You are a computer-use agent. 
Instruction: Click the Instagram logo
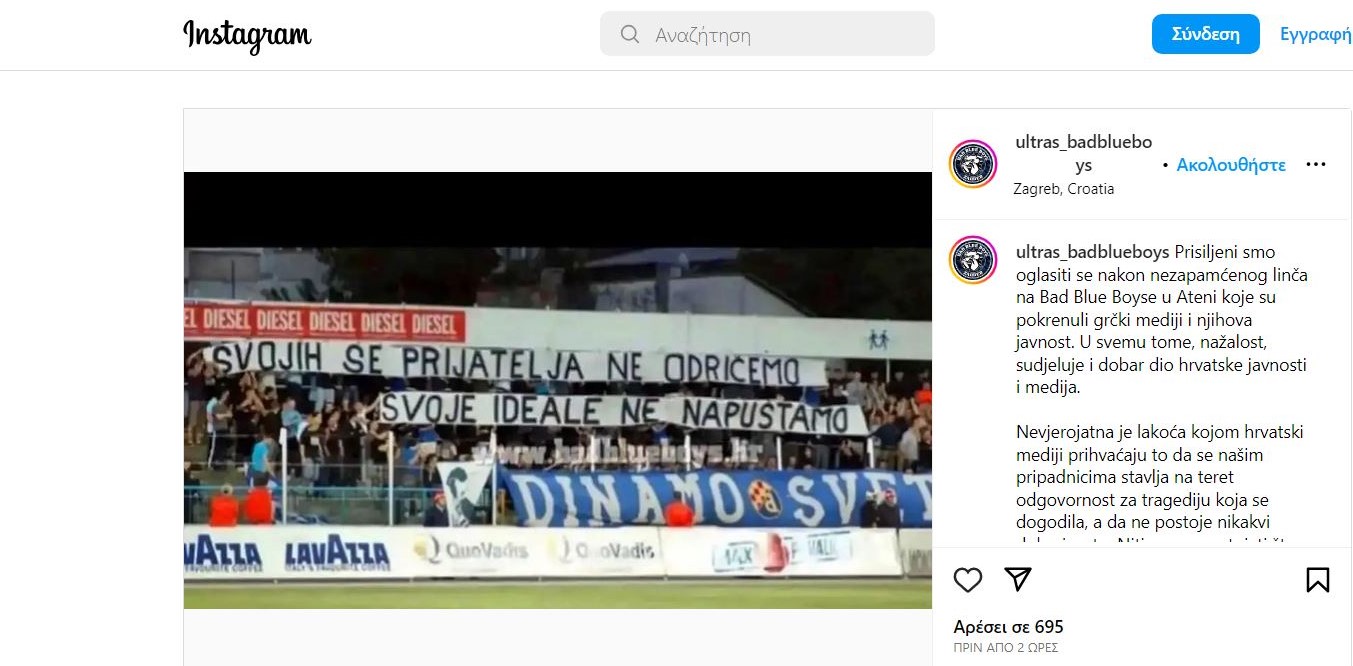(x=247, y=35)
